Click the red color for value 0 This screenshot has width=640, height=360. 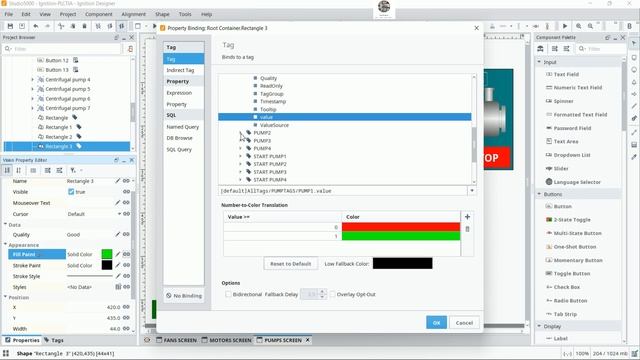point(401,227)
